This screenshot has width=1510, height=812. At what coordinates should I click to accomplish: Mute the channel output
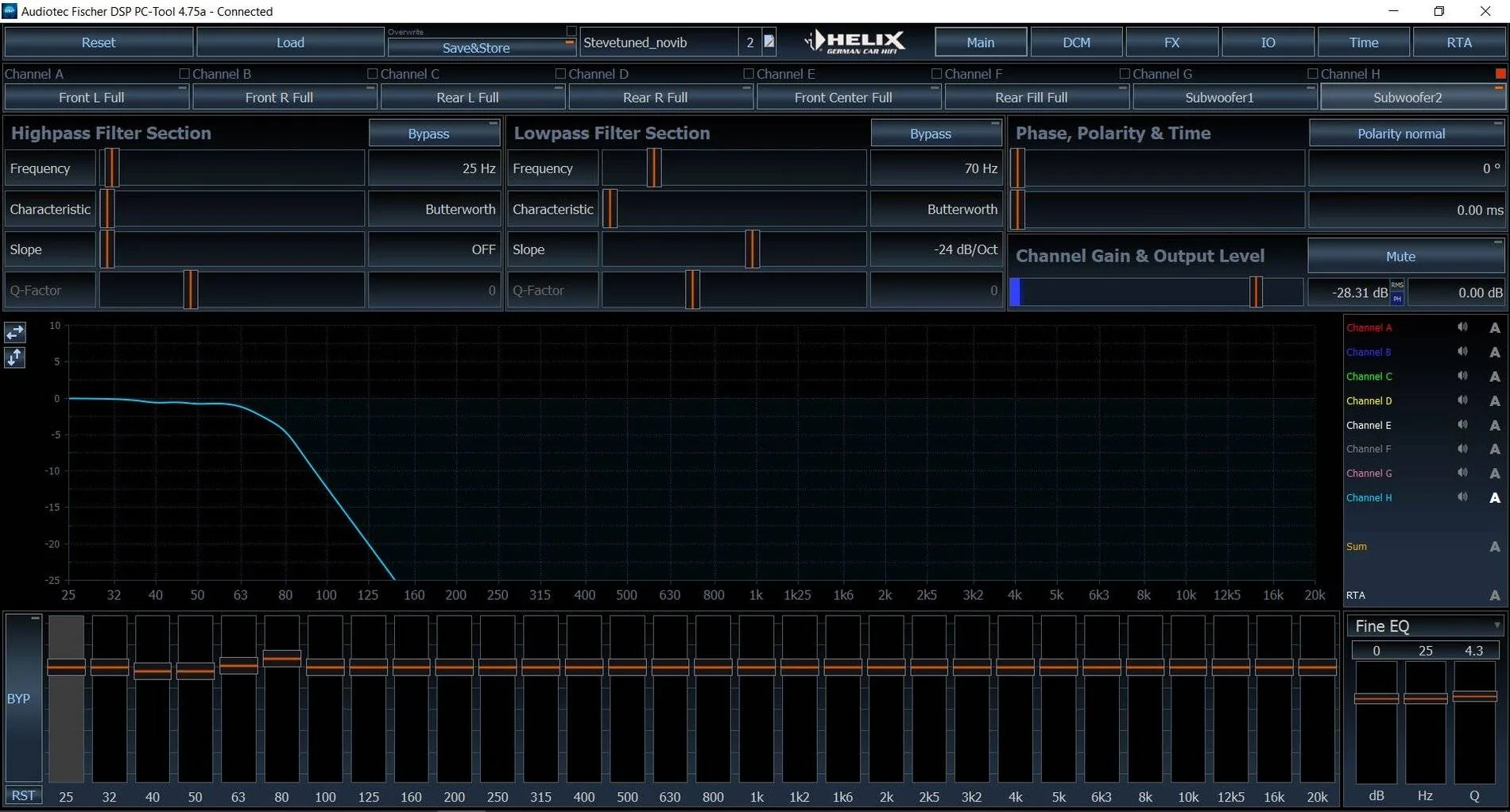pos(1406,256)
